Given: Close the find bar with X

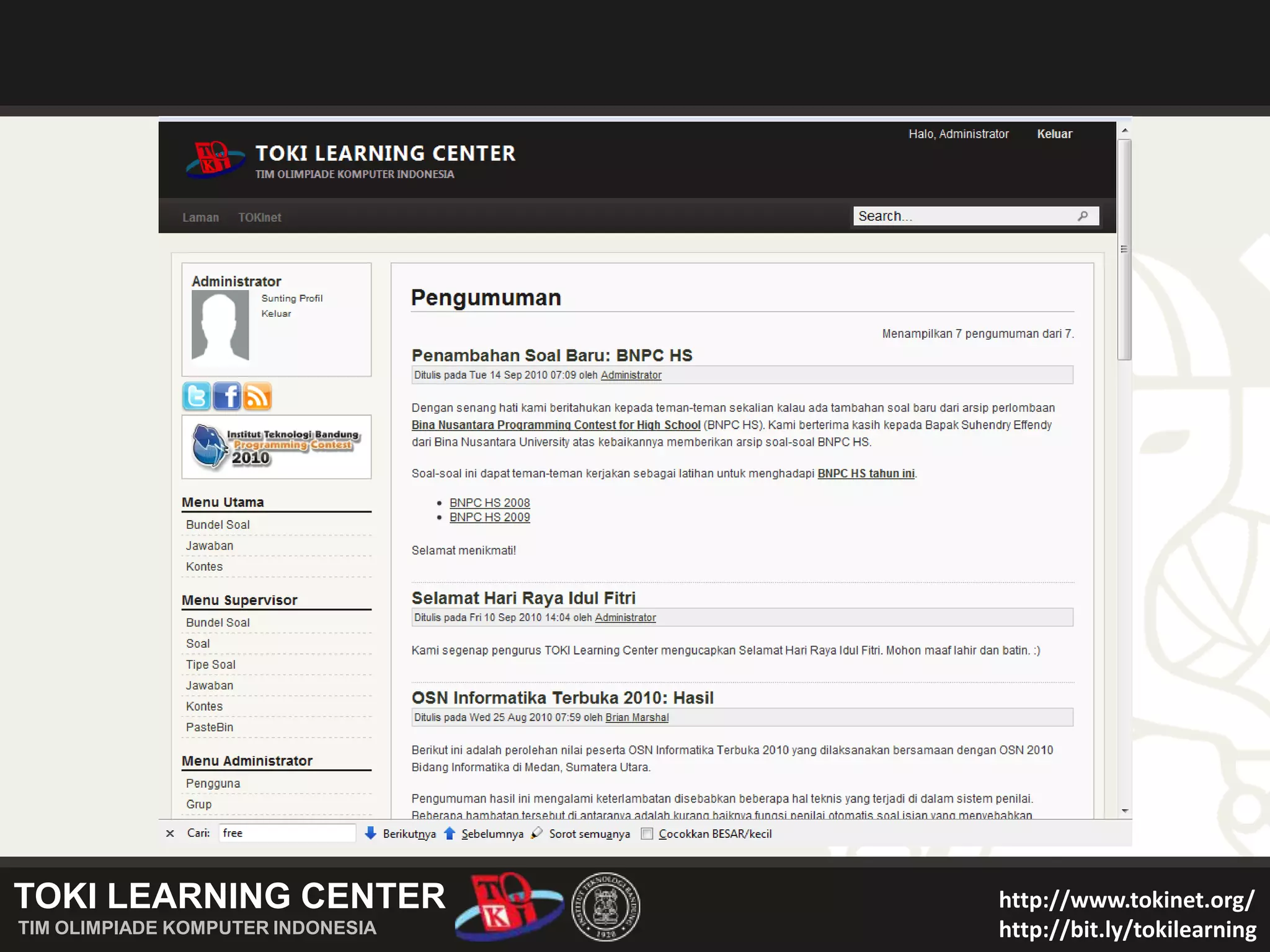Looking at the screenshot, I should click(x=170, y=834).
